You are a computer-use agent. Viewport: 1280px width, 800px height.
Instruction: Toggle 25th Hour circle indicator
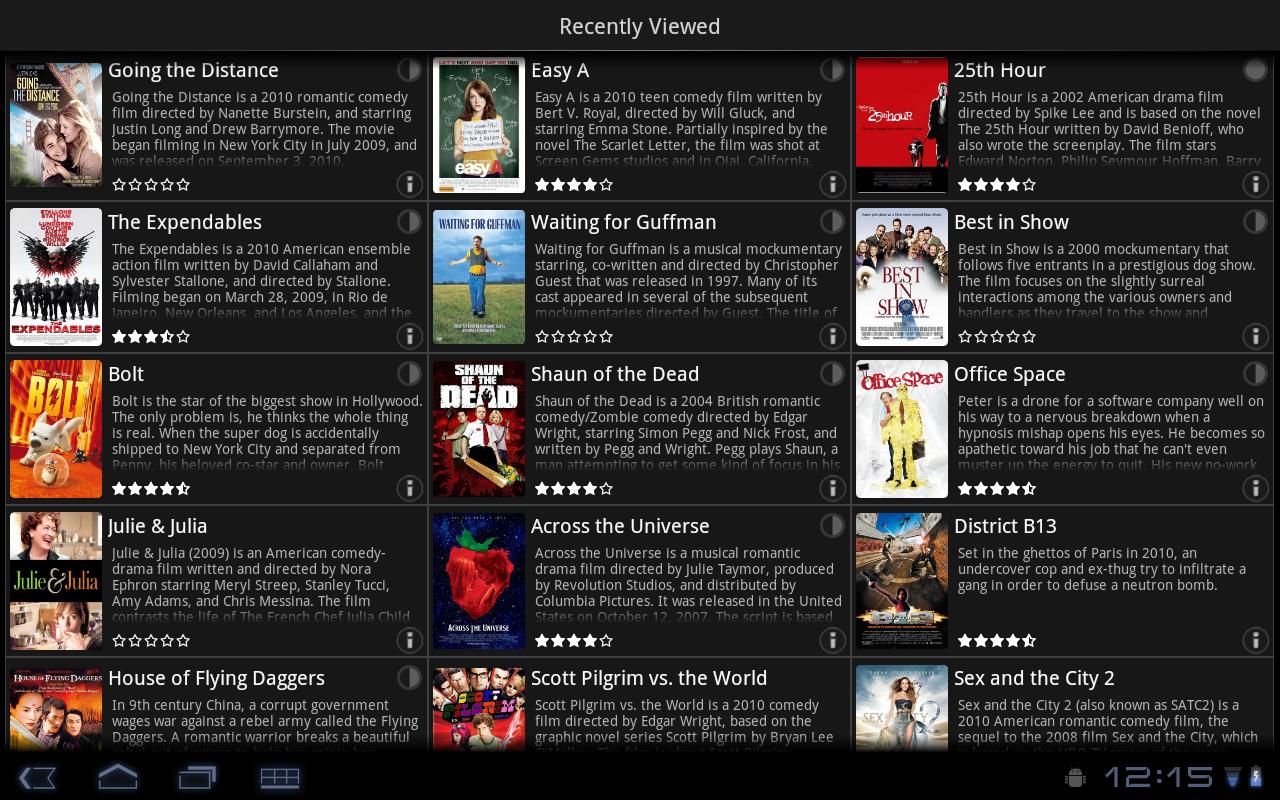coord(1255,69)
